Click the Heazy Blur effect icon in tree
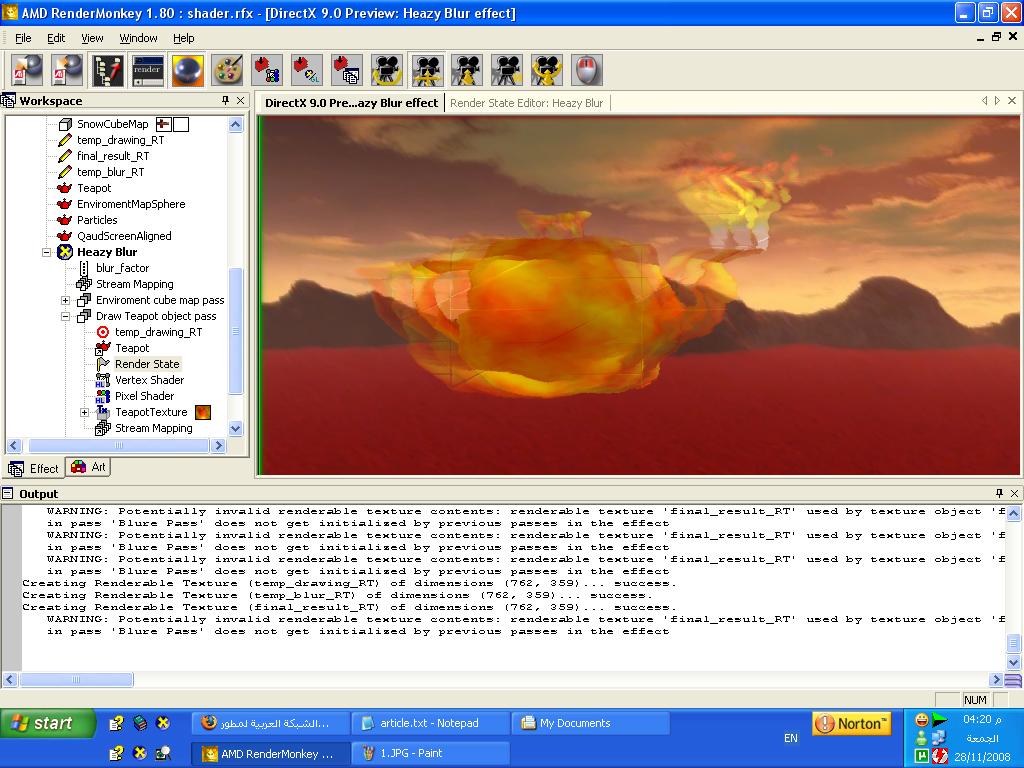Screen dimensions: 1024x768 [65, 252]
